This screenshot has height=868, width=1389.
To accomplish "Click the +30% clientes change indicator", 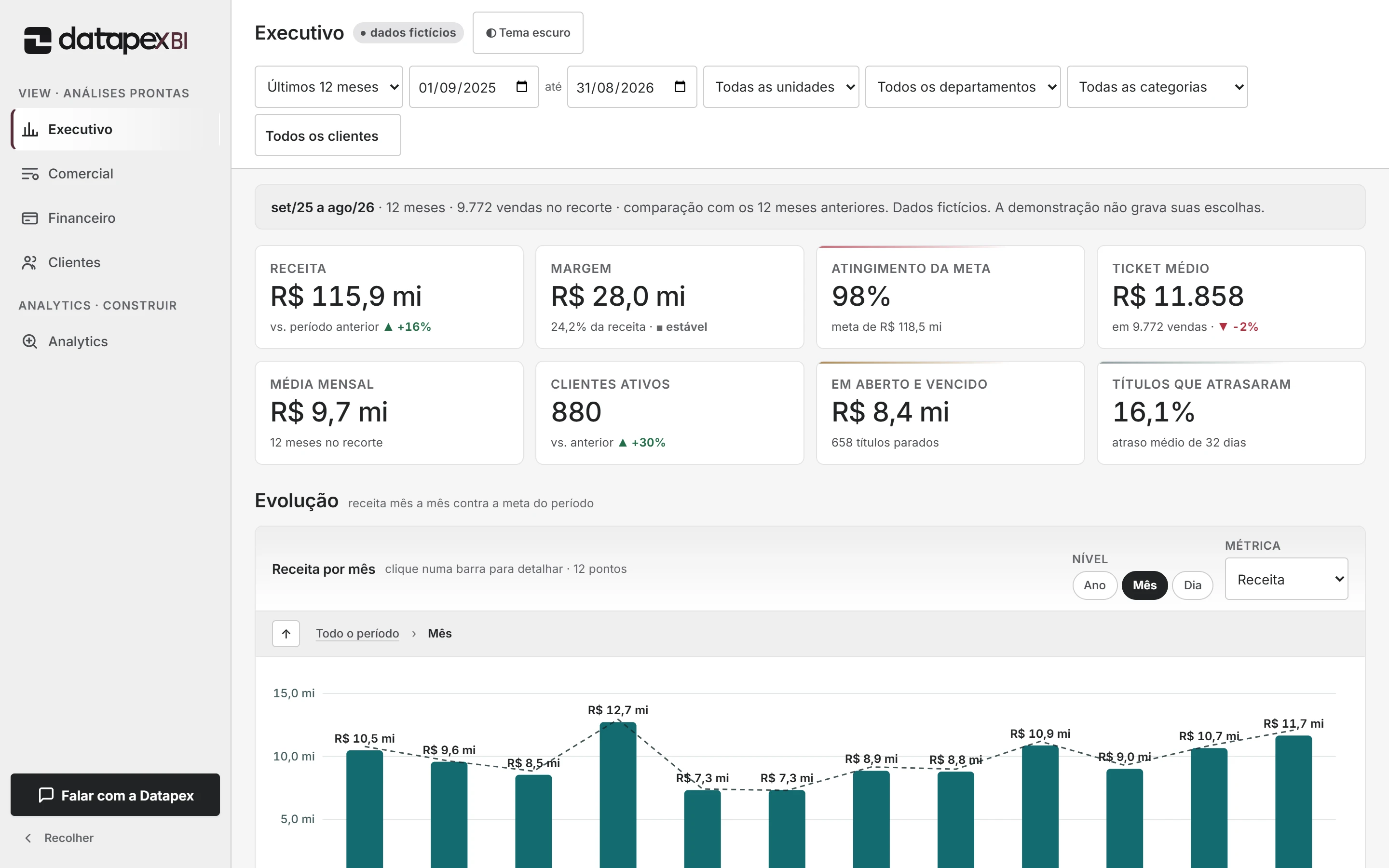I will click(642, 443).
